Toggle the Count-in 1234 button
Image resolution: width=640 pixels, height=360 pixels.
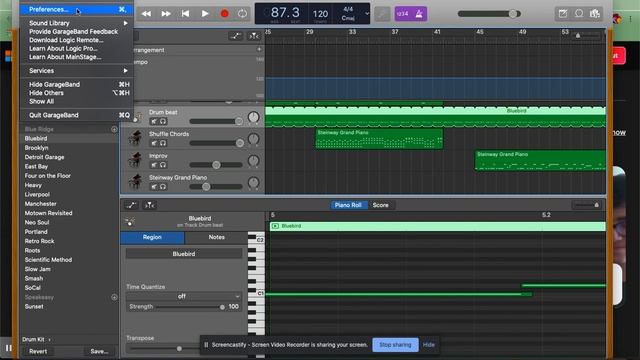click(x=402, y=13)
